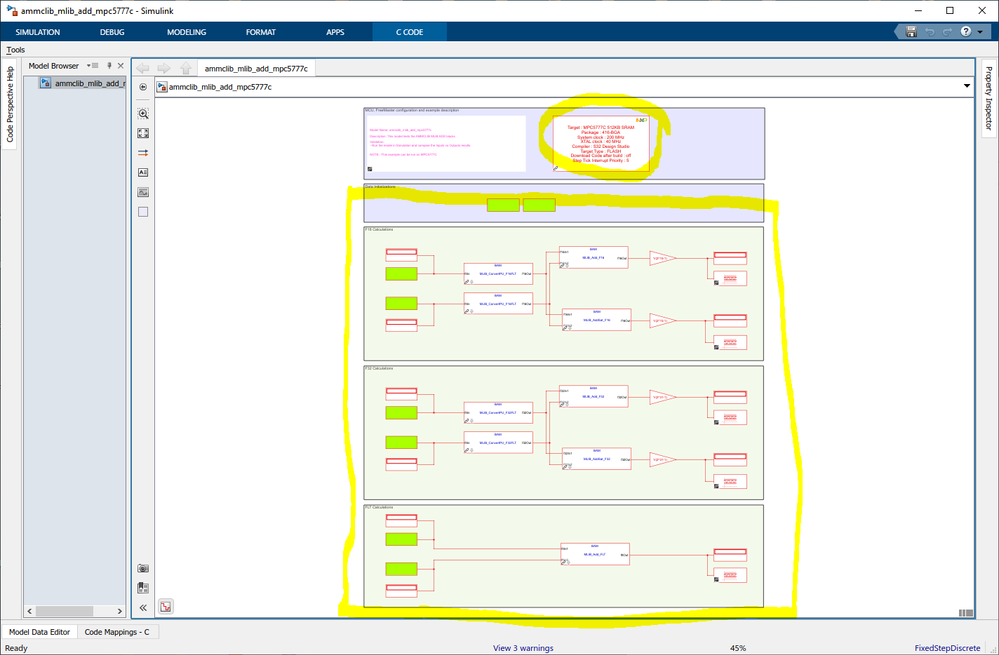Open the SIMULATION ribbon tab
This screenshot has height=655, width=999.
click(x=38, y=32)
